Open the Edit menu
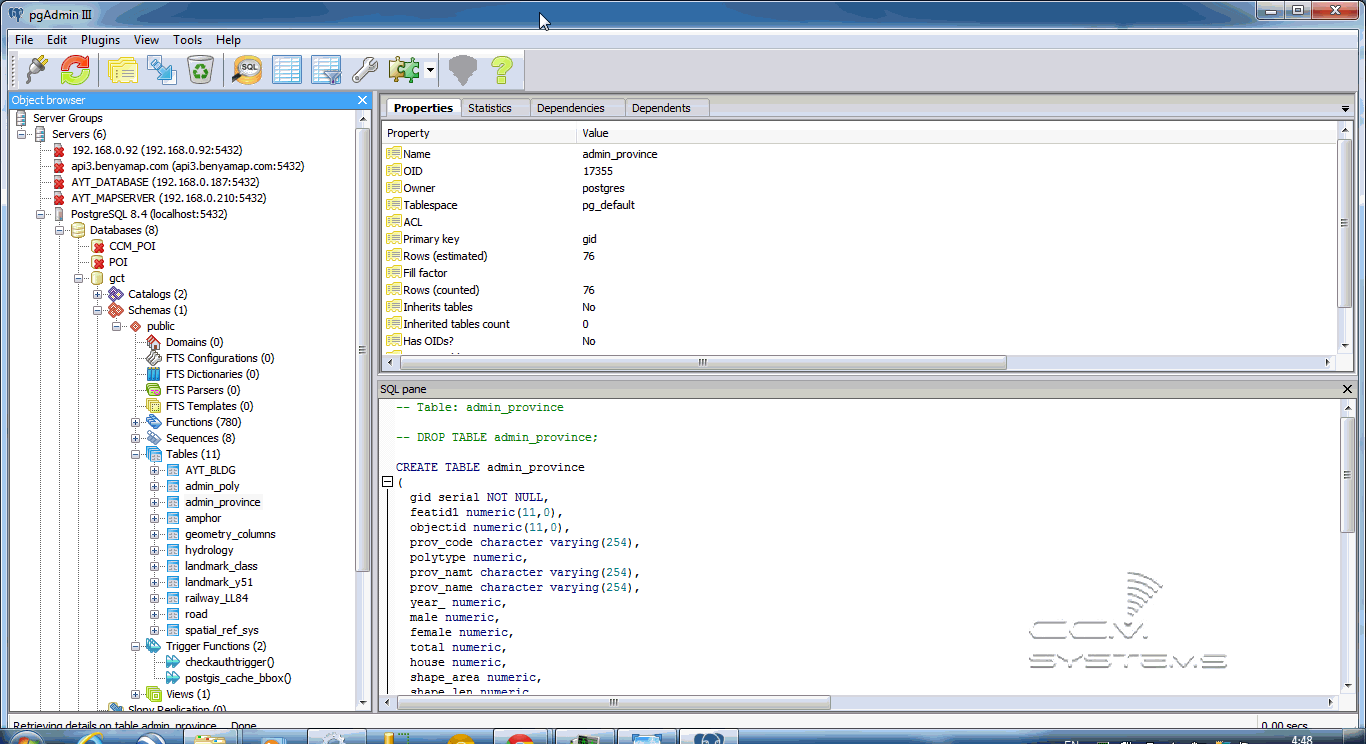The image size is (1366, 744). [x=57, y=40]
